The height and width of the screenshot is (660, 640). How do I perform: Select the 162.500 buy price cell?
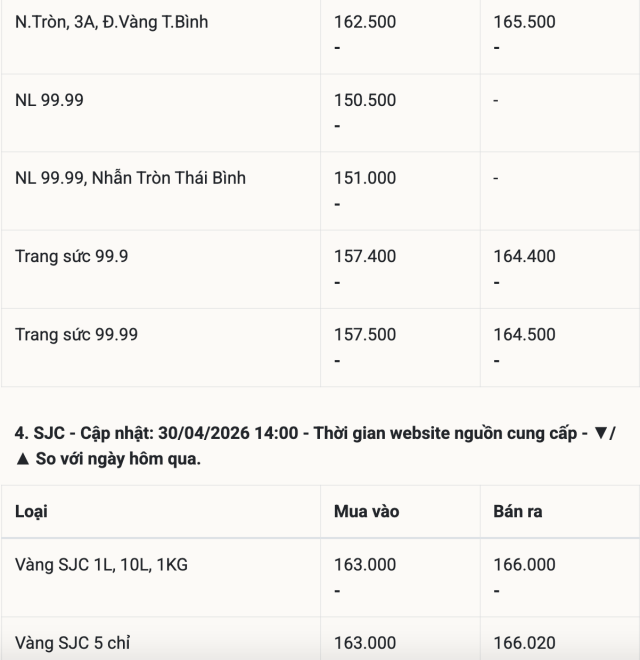(x=365, y=22)
